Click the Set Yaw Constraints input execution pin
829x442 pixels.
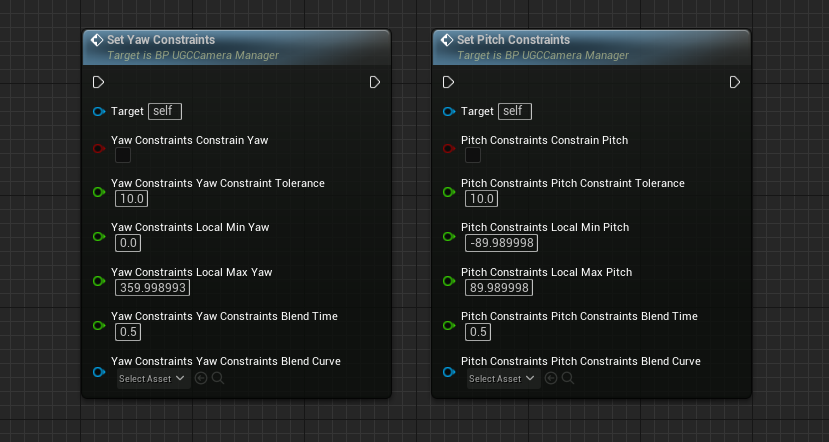[x=98, y=82]
